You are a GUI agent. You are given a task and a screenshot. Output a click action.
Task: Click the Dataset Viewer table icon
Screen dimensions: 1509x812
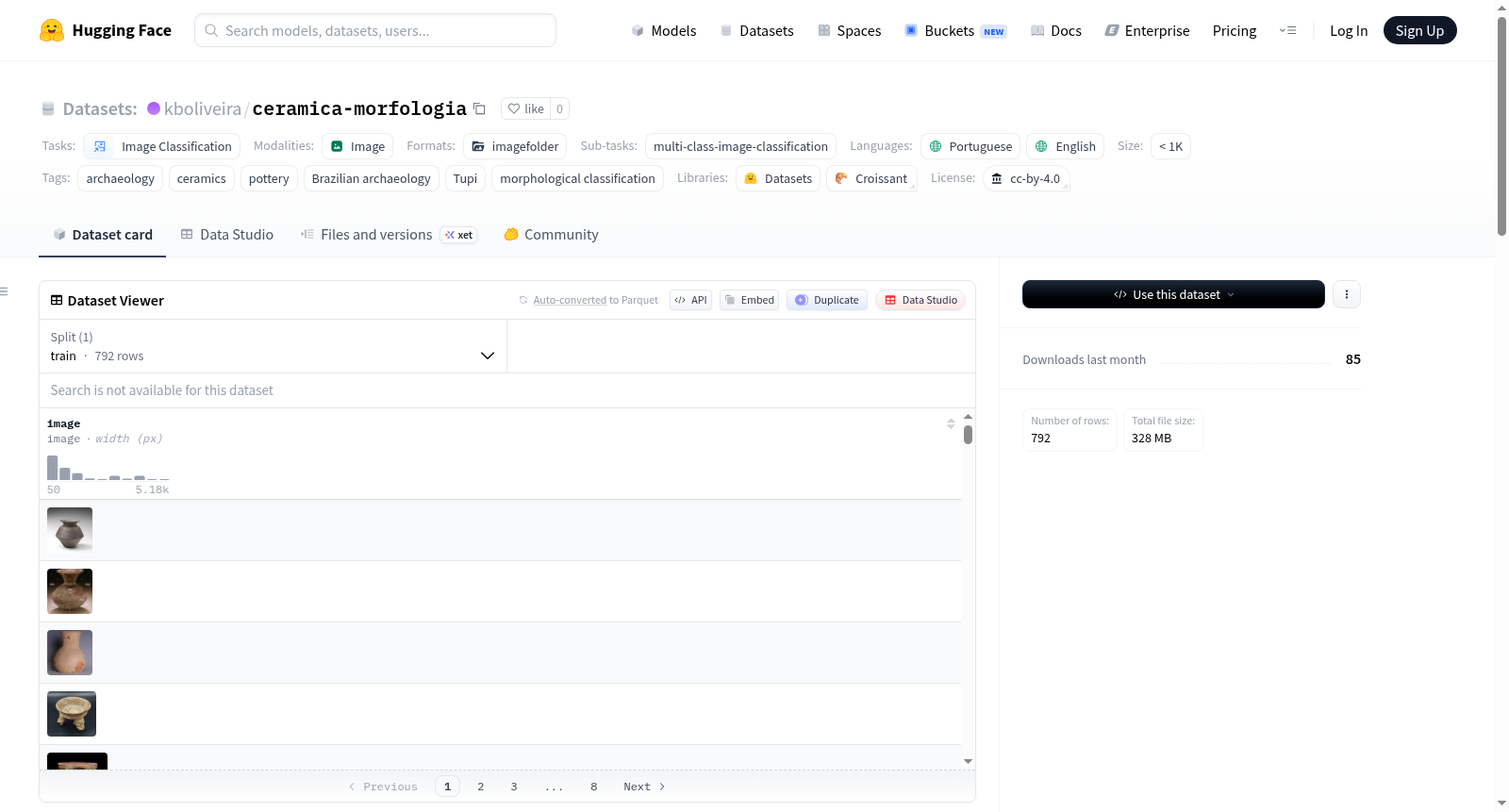click(x=57, y=300)
